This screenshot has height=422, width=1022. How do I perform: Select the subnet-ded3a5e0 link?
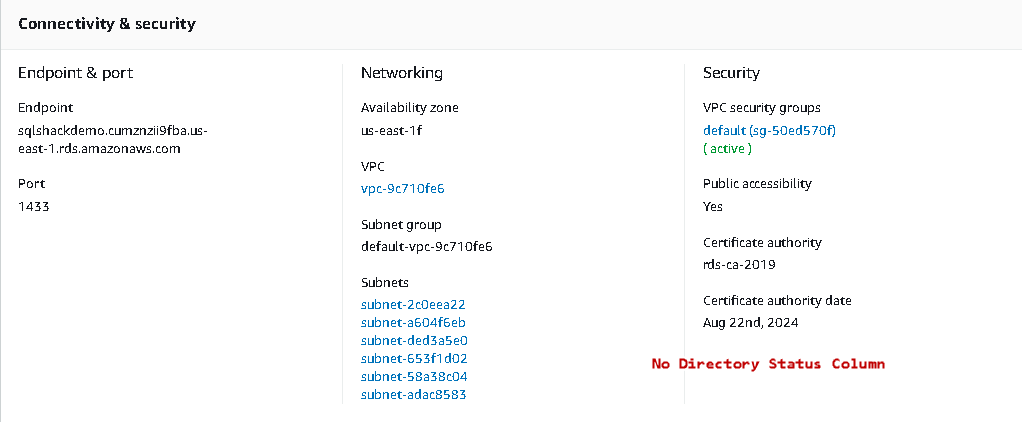414,340
